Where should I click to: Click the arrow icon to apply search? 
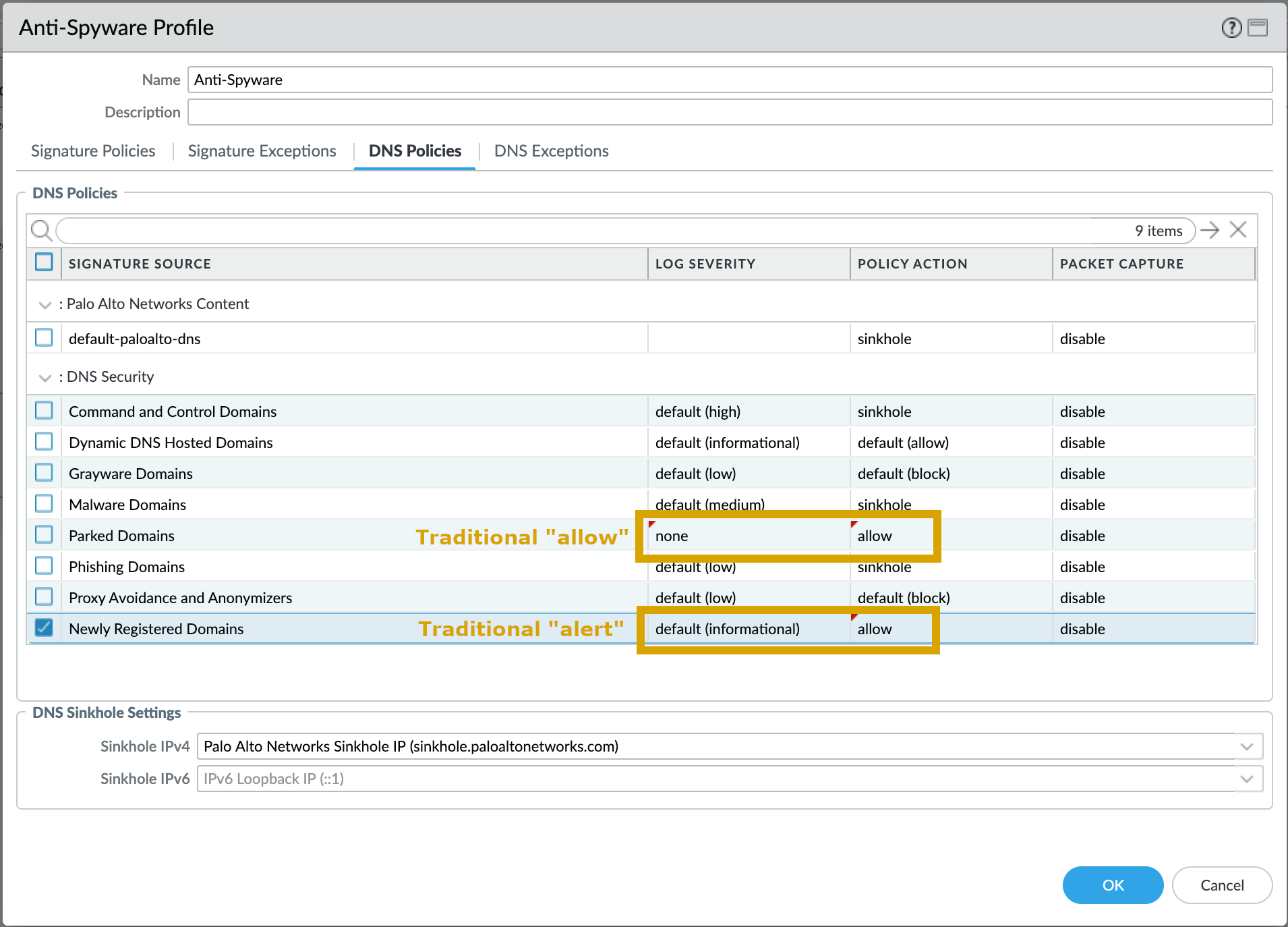[x=1210, y=230]
